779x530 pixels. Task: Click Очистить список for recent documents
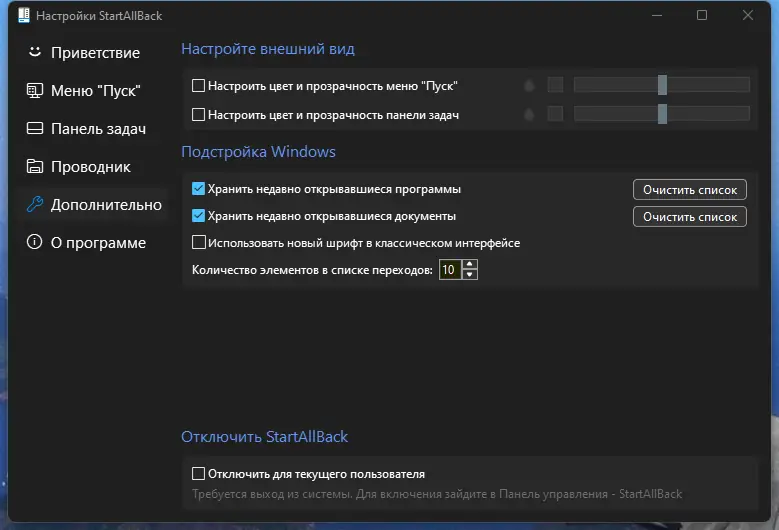[690, 217]
